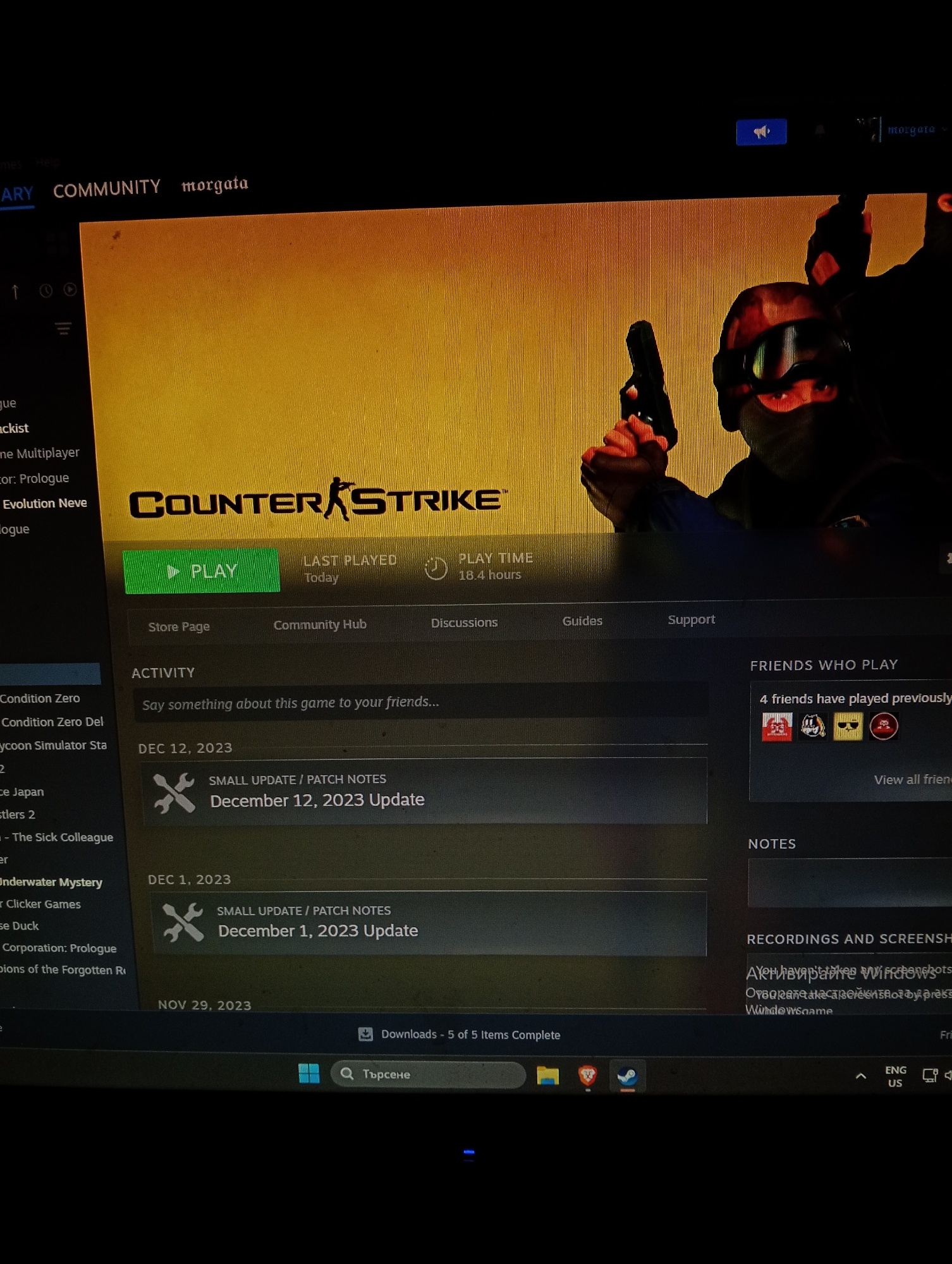The width and height of the screenshot is (952, 1264).
Task: Expand the system tray hidden icons chevron
Action: (860, 1076)
